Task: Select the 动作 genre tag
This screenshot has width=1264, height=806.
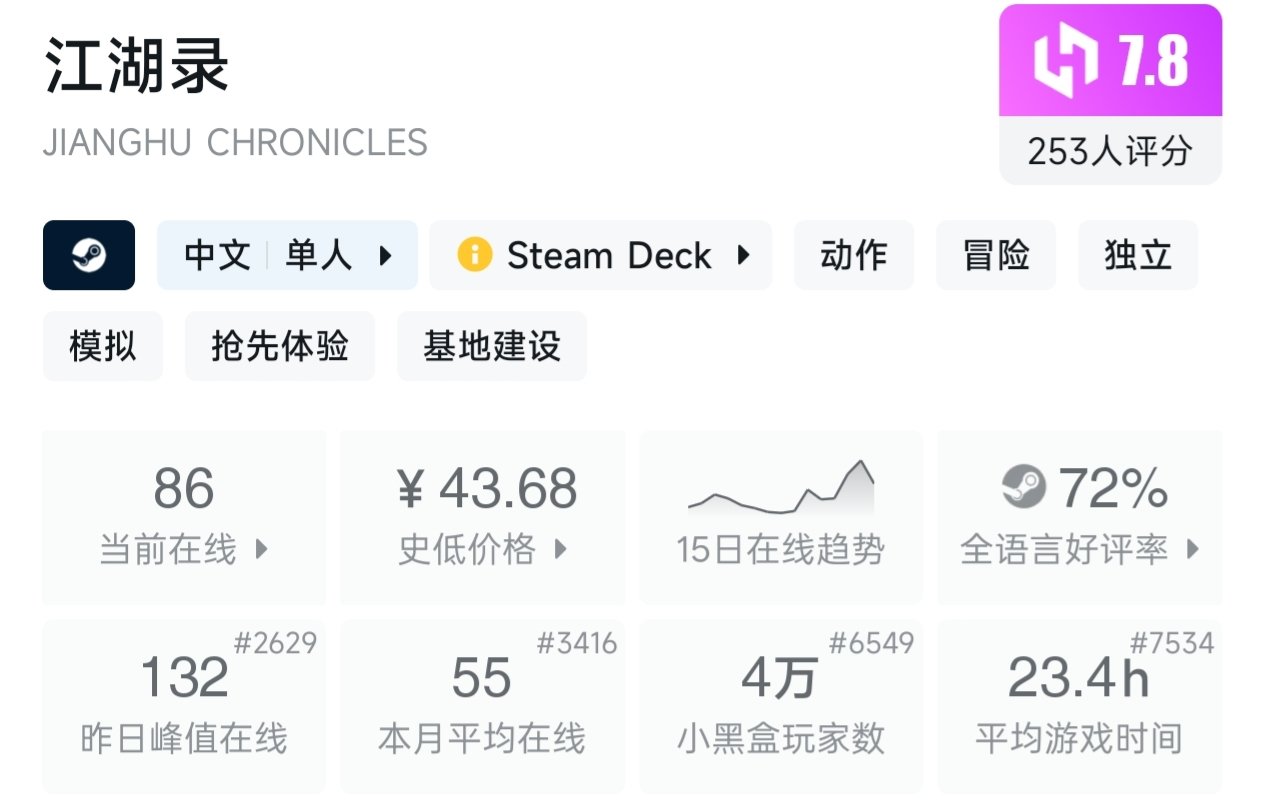Action: tap(853, 256)
